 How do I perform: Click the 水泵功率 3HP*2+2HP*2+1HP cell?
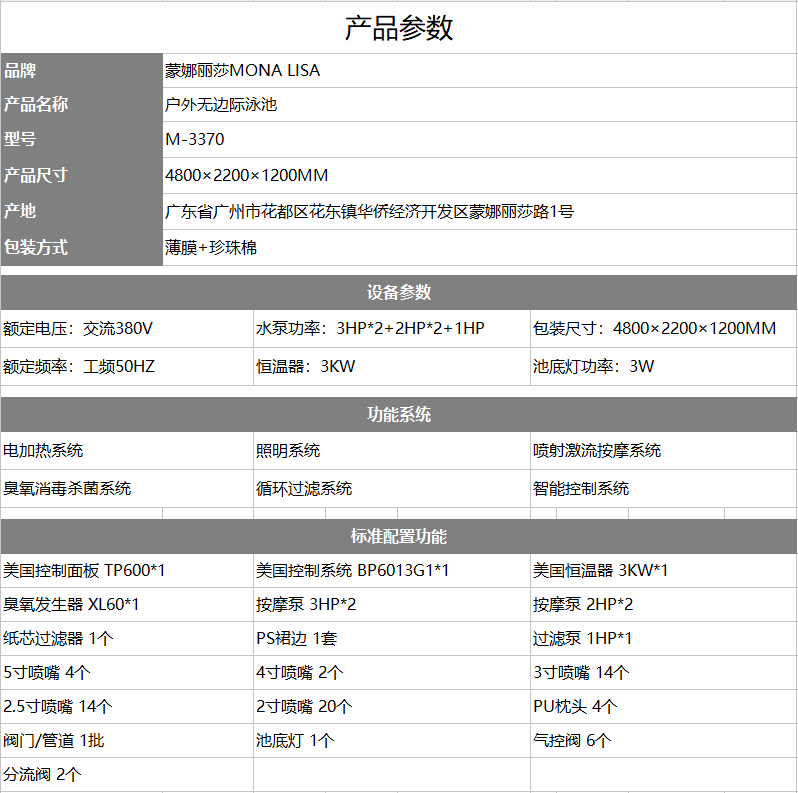370,328
